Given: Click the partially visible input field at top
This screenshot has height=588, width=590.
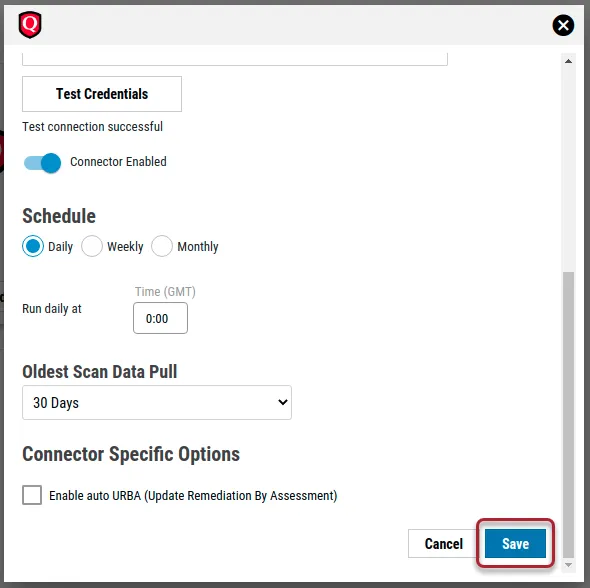Looking at the screenshot, I should pyautogui.click(x=235, y=59).
